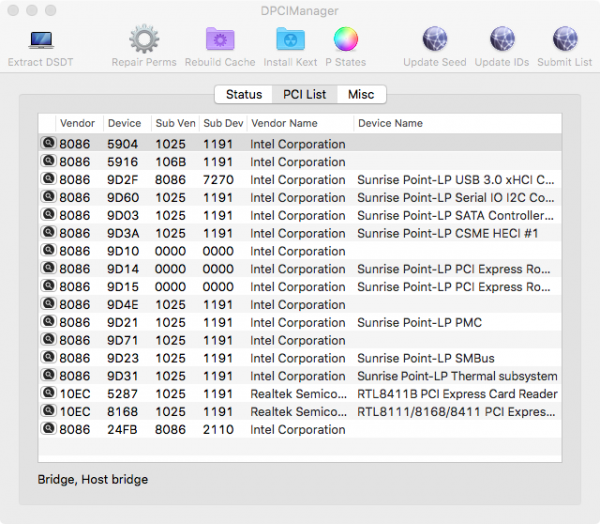Click the Update Seed globe icon
Screen dimensions: 600x524
click(x=434, y=40)
